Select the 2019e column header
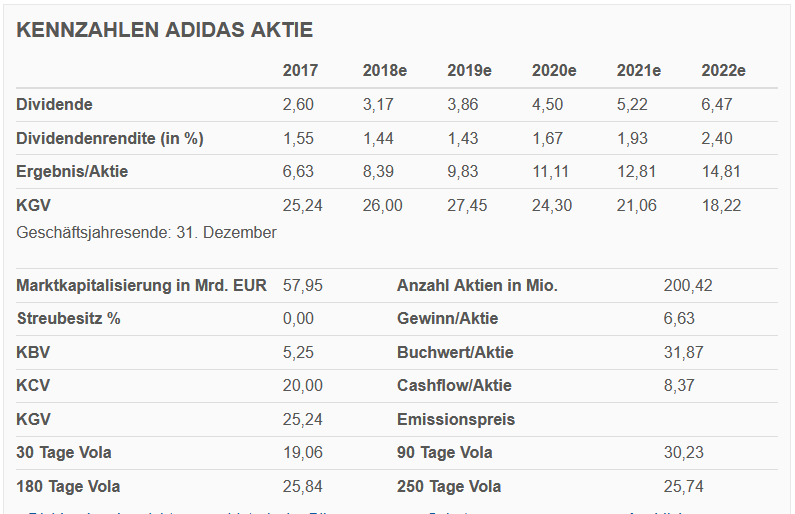The image size is (795, 514). (x=469, y=71)
